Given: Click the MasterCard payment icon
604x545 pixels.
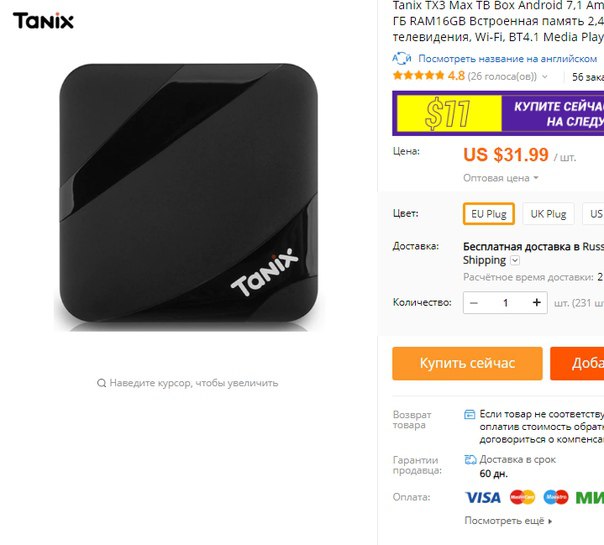Looking at the screenshot, I should [x=522, y=497].
